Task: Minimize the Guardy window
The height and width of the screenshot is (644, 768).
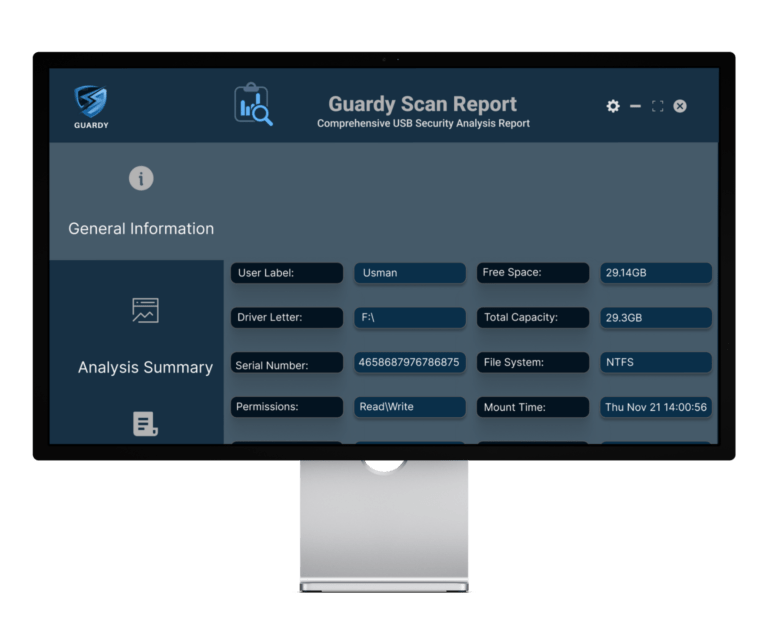Action: coord(635,106)
